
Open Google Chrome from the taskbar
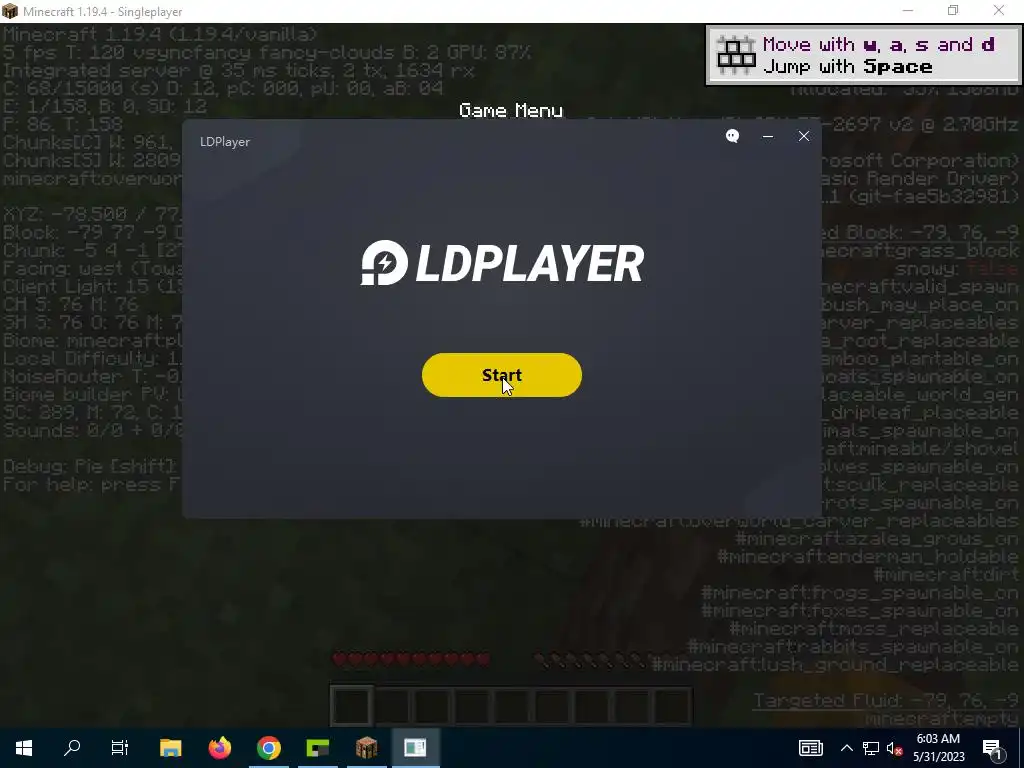pos(268,748)
